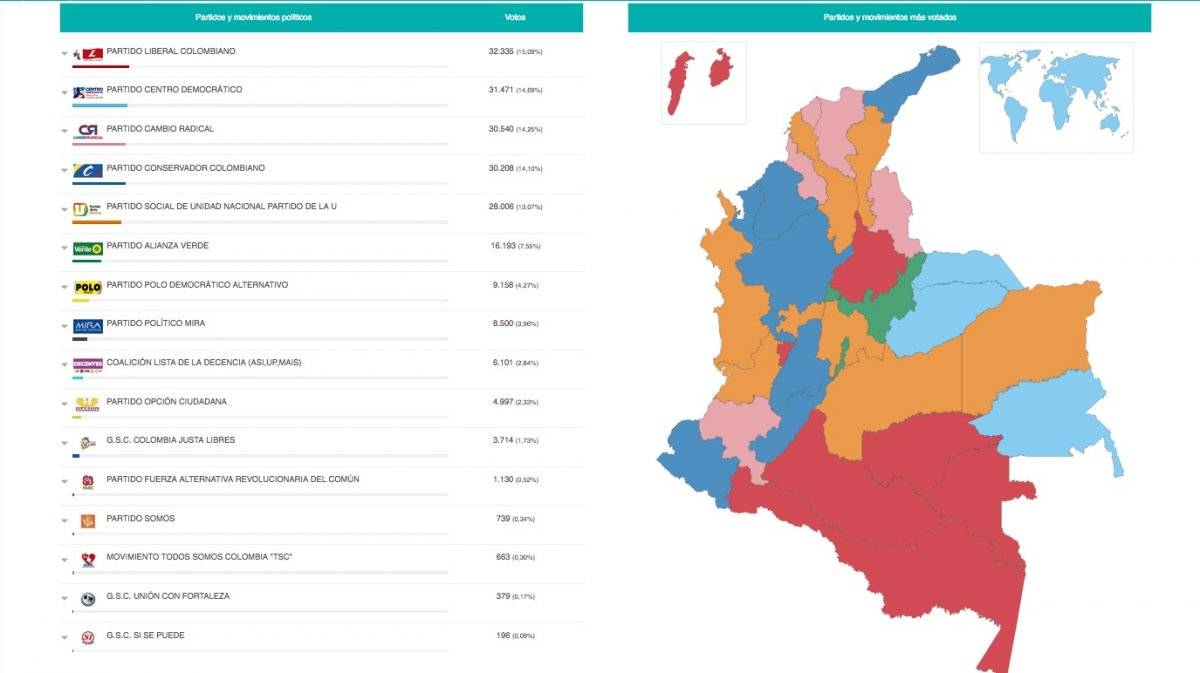
Task: Click the POLO yellow party logo
Action: tap(88, 286)
